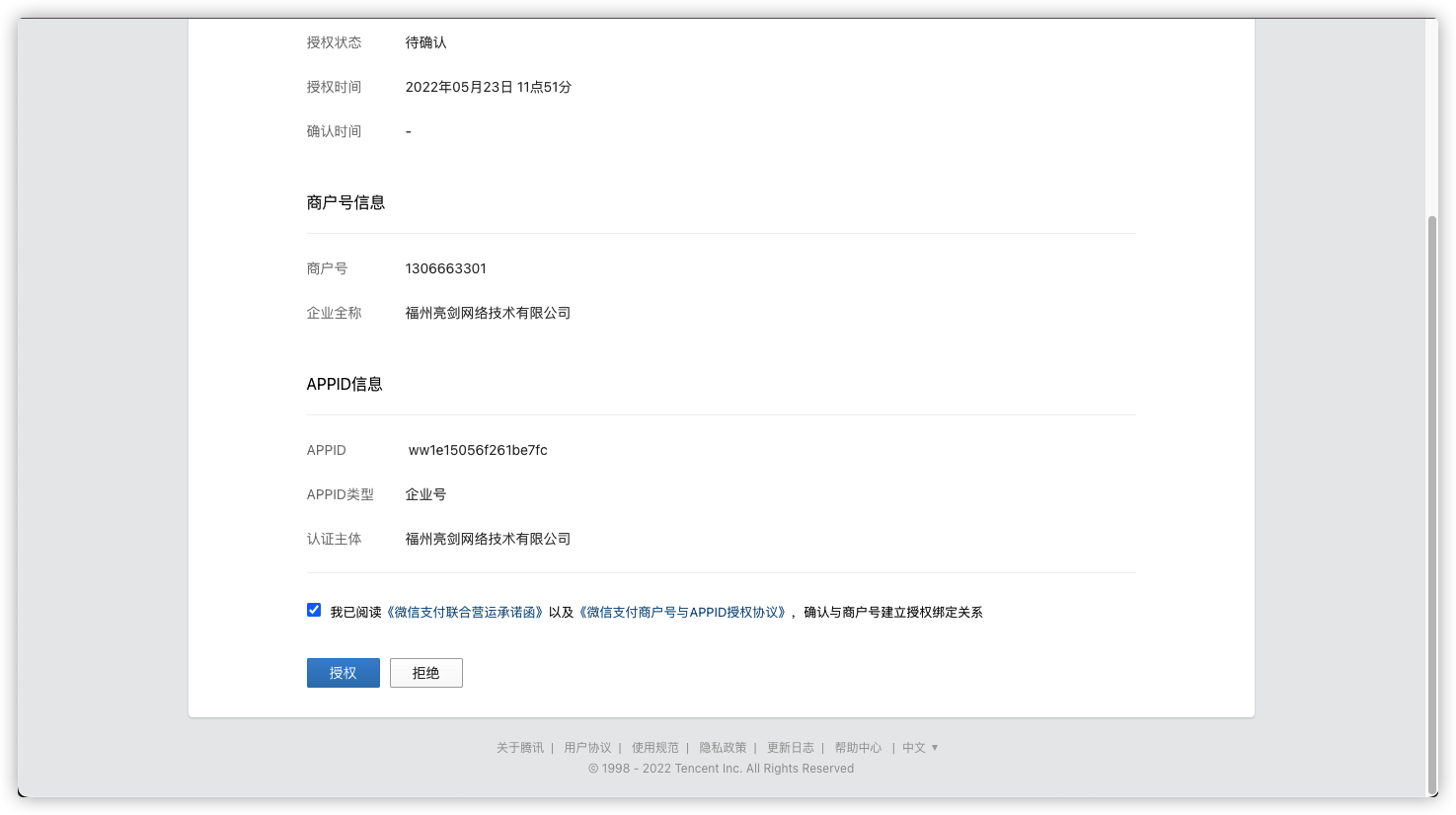Open 《微信支付联合营运承诺函》 link
Viewport: 1456px width, 815px height.
tap(465, 612)
